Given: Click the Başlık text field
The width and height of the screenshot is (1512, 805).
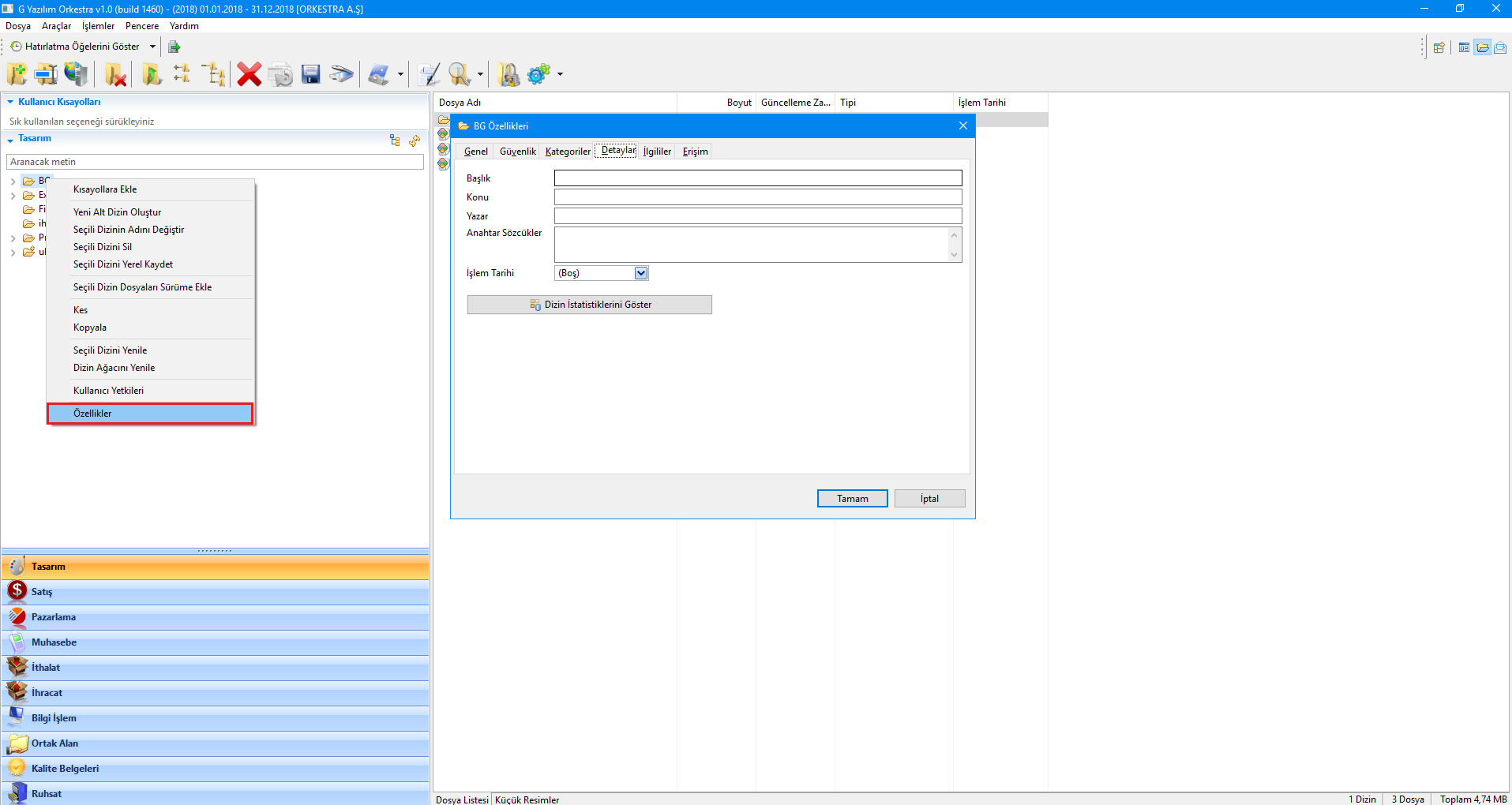Looking at the screenshot, I should coord(757,178).
